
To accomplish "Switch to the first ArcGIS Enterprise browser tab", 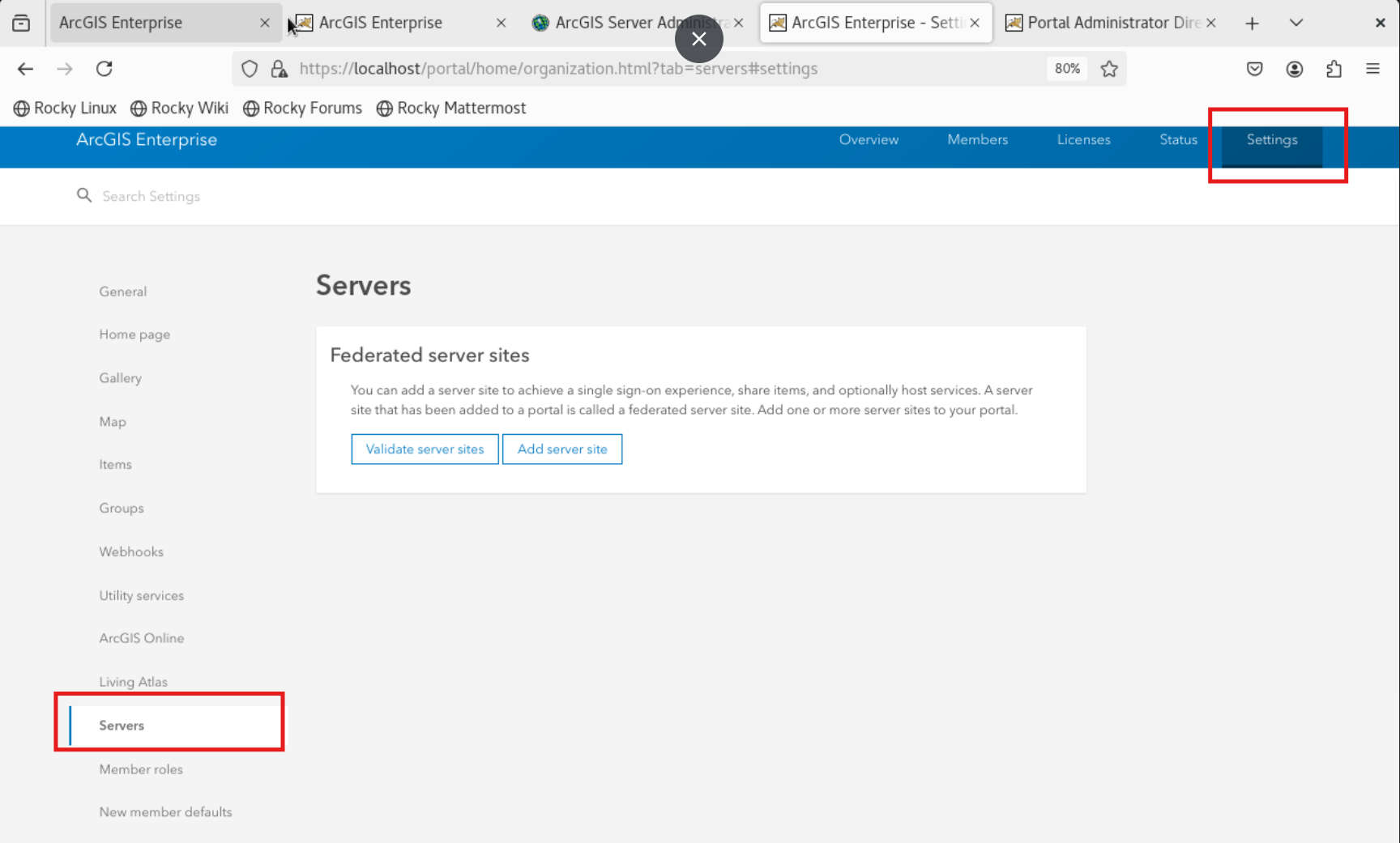I will coord(165,23).
